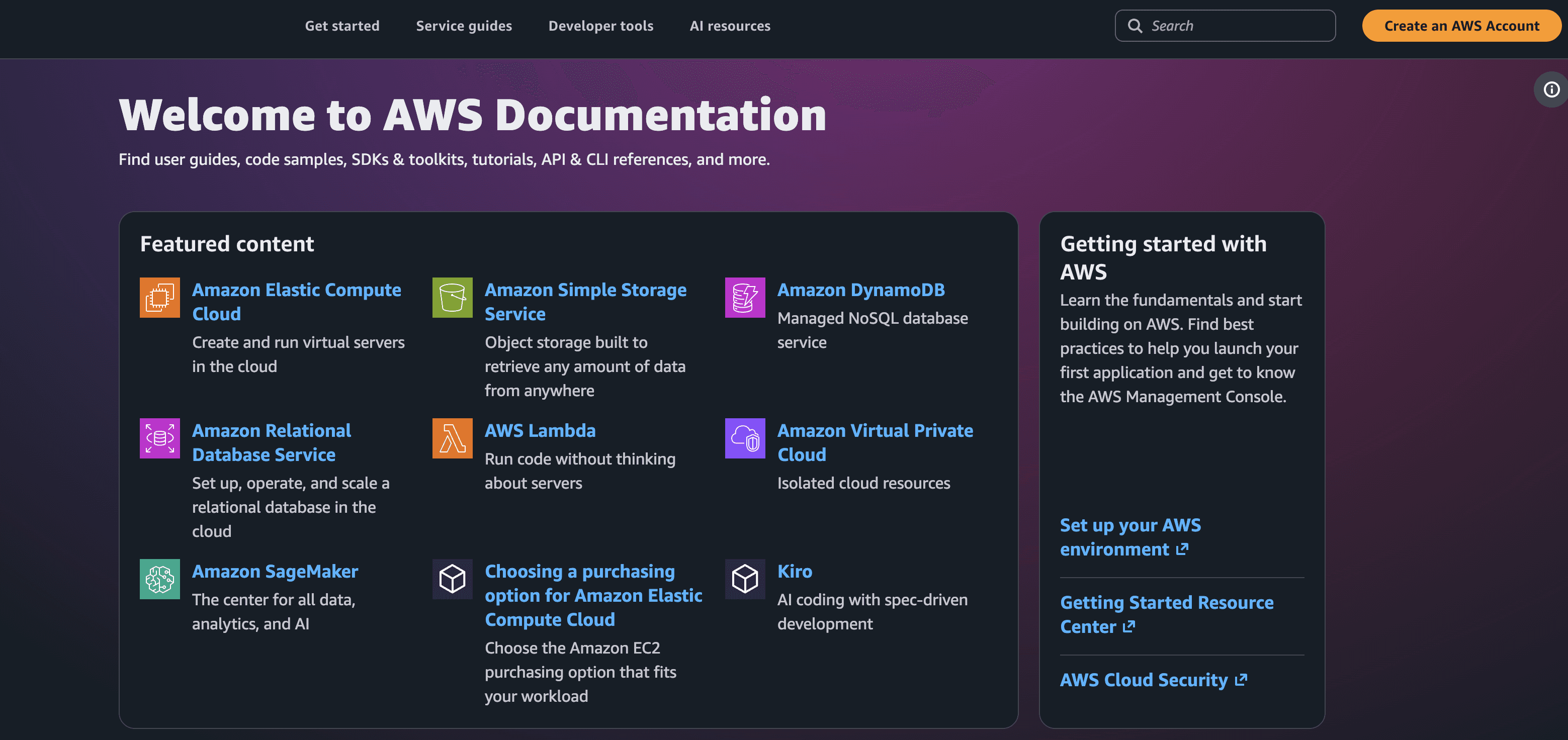Click the orange AWS Lambda icon

click(452, 438)
